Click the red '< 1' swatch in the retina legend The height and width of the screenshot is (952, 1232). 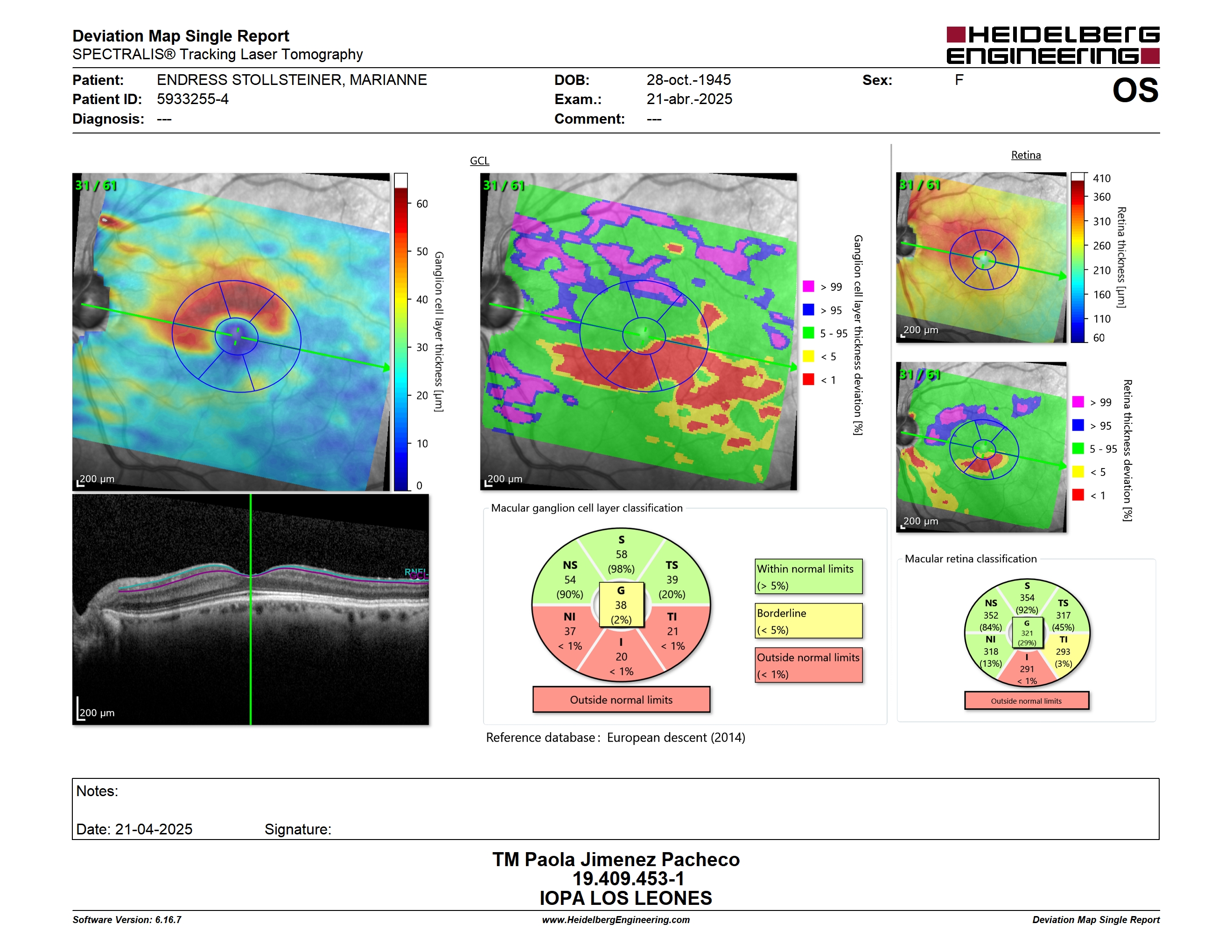(1078, 495)
